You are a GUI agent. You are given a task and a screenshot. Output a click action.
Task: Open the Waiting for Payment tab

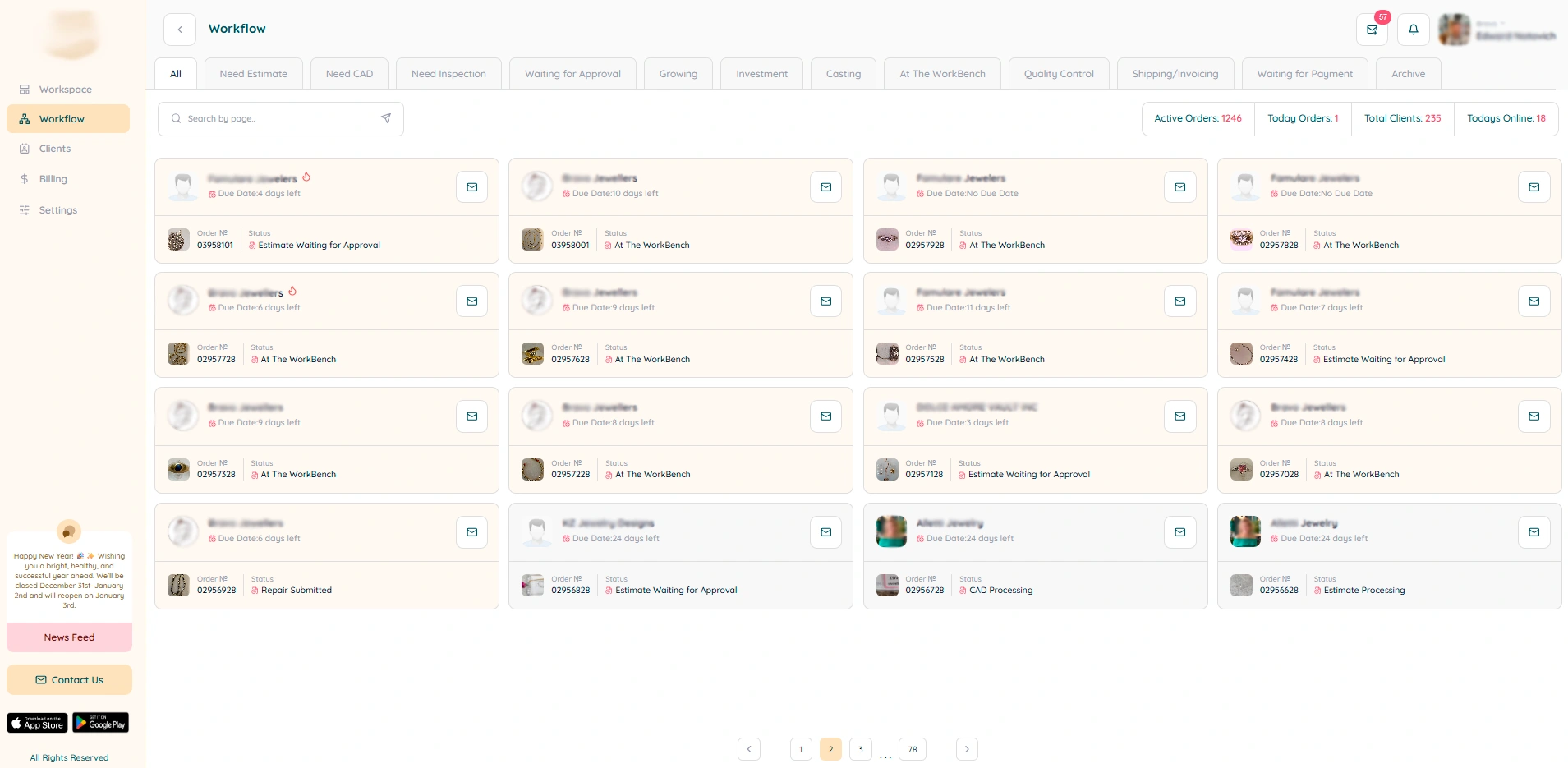pyautogui.click(x=1304, y=74)
